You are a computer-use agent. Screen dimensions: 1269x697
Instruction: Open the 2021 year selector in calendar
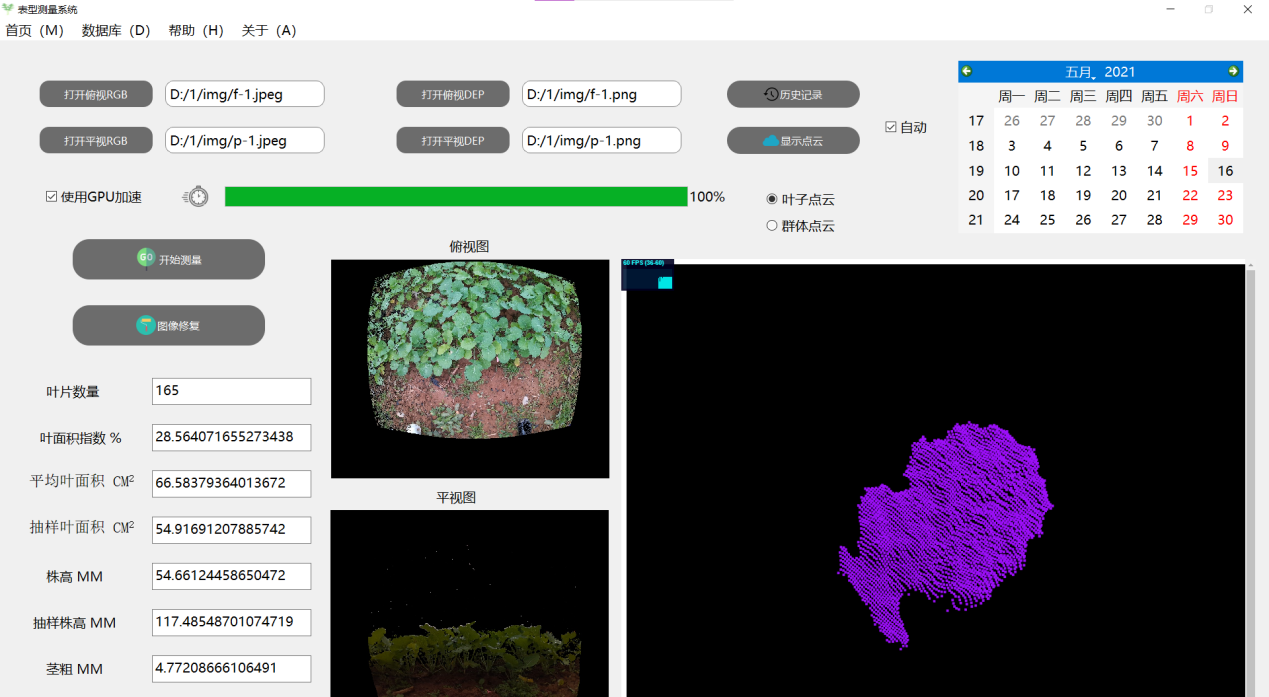(x=1120, y=72)
